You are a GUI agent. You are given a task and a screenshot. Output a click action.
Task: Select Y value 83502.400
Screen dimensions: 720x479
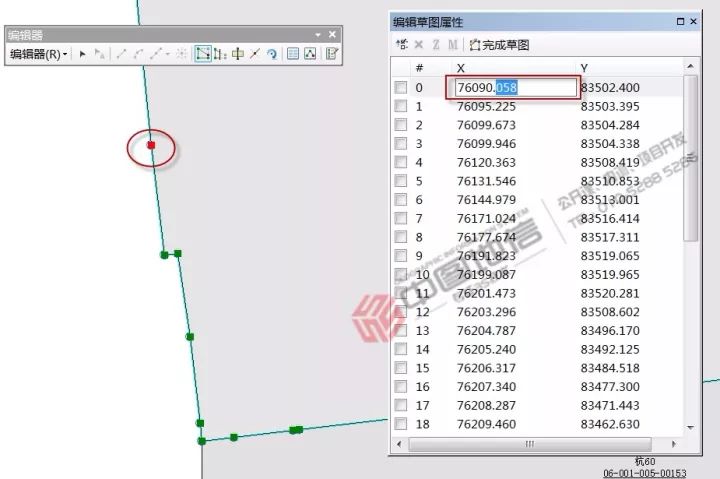(x=610, y=88)
